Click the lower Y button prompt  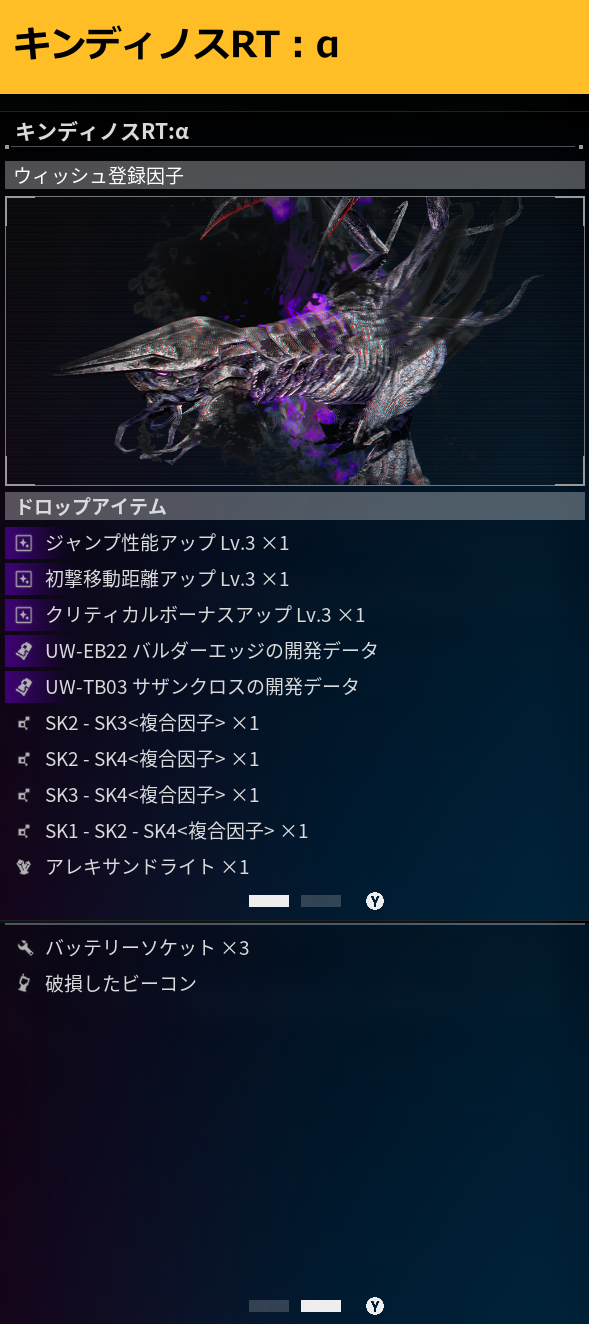pyautogui.click(x=375, y=1306)
